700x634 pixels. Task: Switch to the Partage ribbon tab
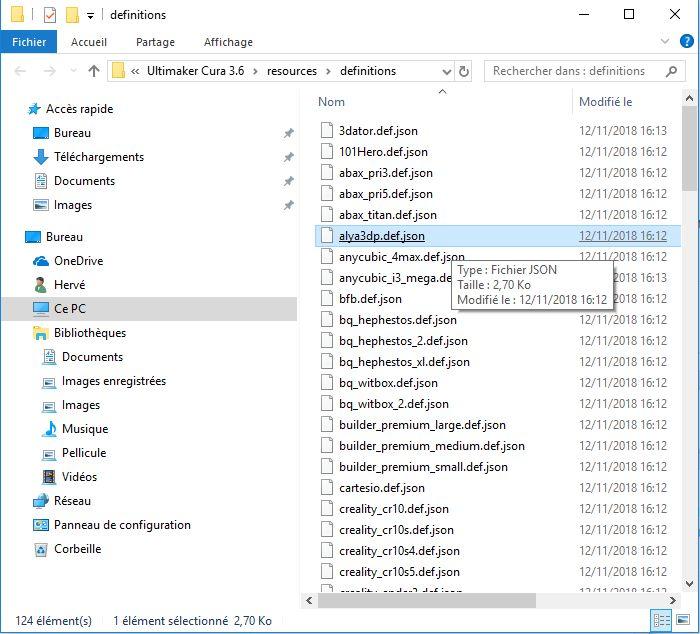[x=155, y=42]
